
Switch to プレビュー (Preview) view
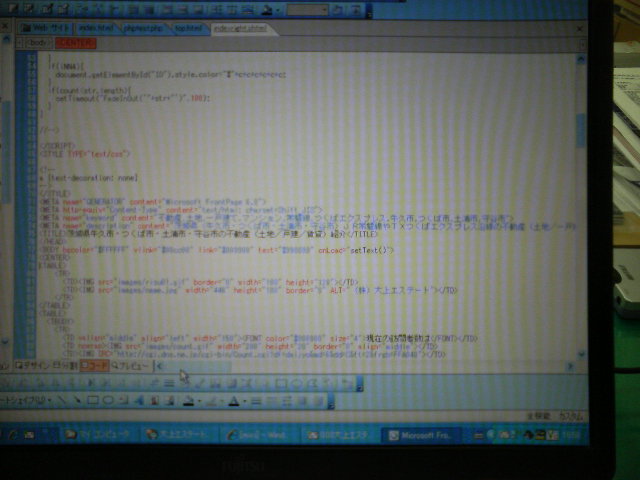130,366
